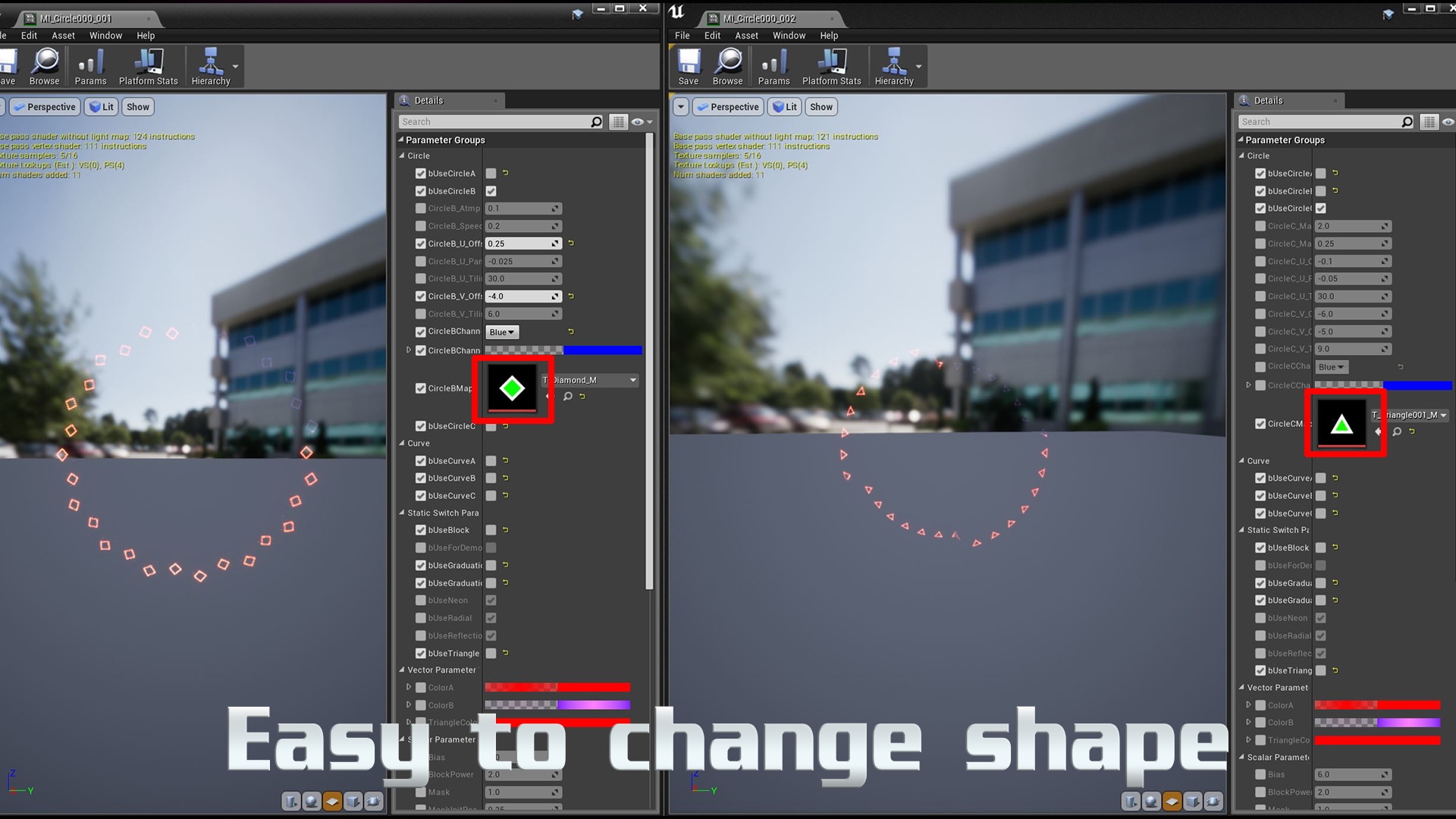1456x819 pixels.
Task: Open the Window menu
Action: coord(106,36)
